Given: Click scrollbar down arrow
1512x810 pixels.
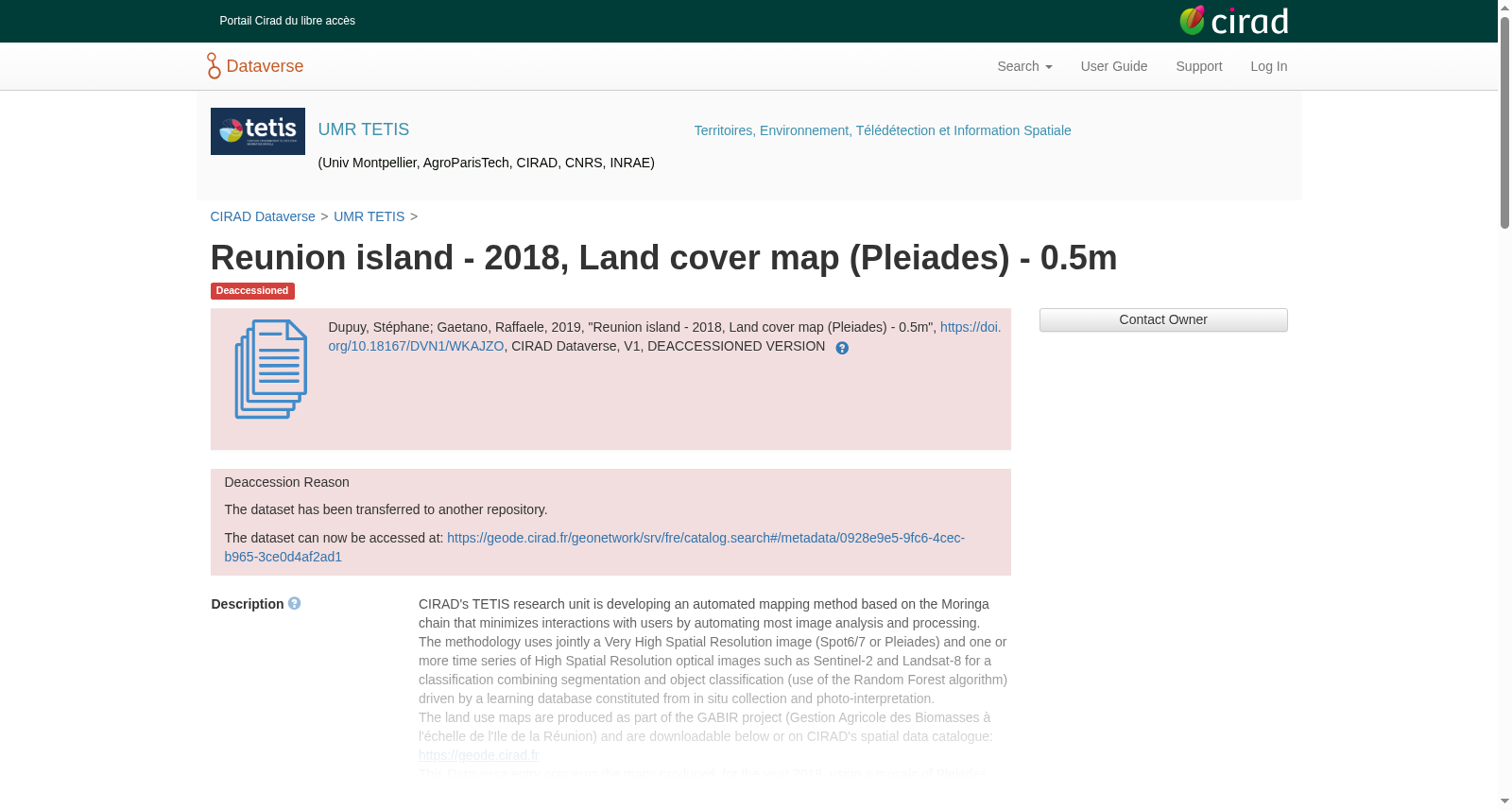Looking at the screenshot, I should [1504, 801].
